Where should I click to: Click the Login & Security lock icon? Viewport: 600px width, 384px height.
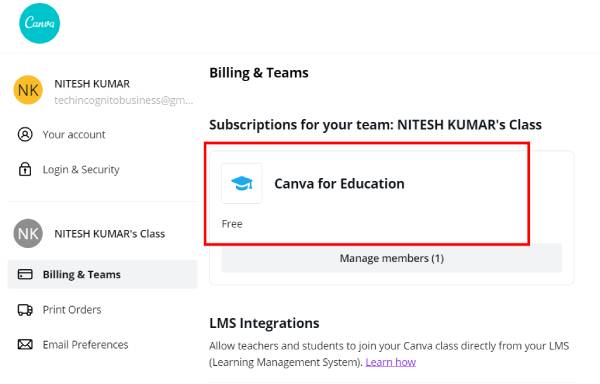(25, 169)
